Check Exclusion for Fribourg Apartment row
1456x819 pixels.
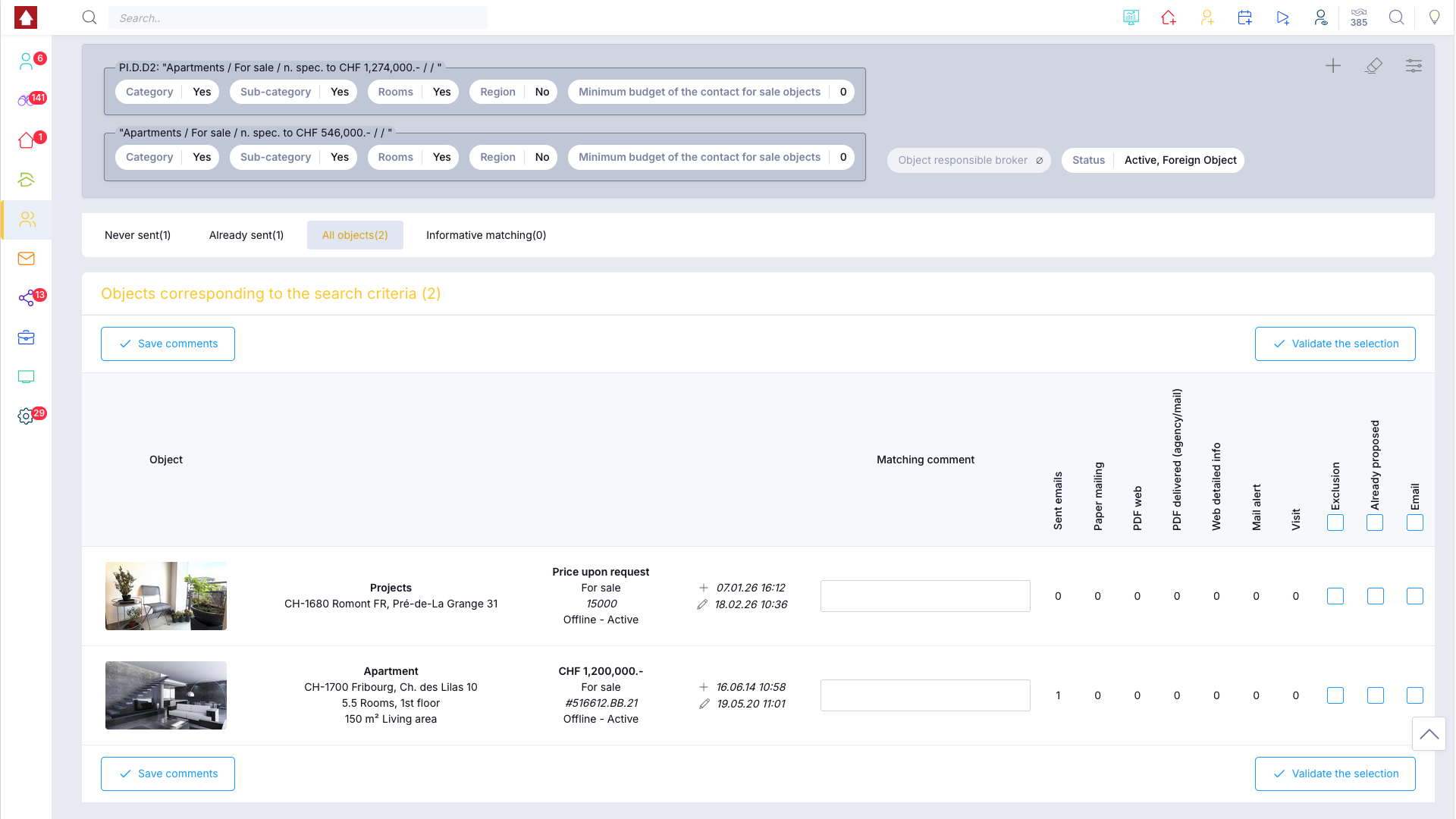pos(1335,695)
